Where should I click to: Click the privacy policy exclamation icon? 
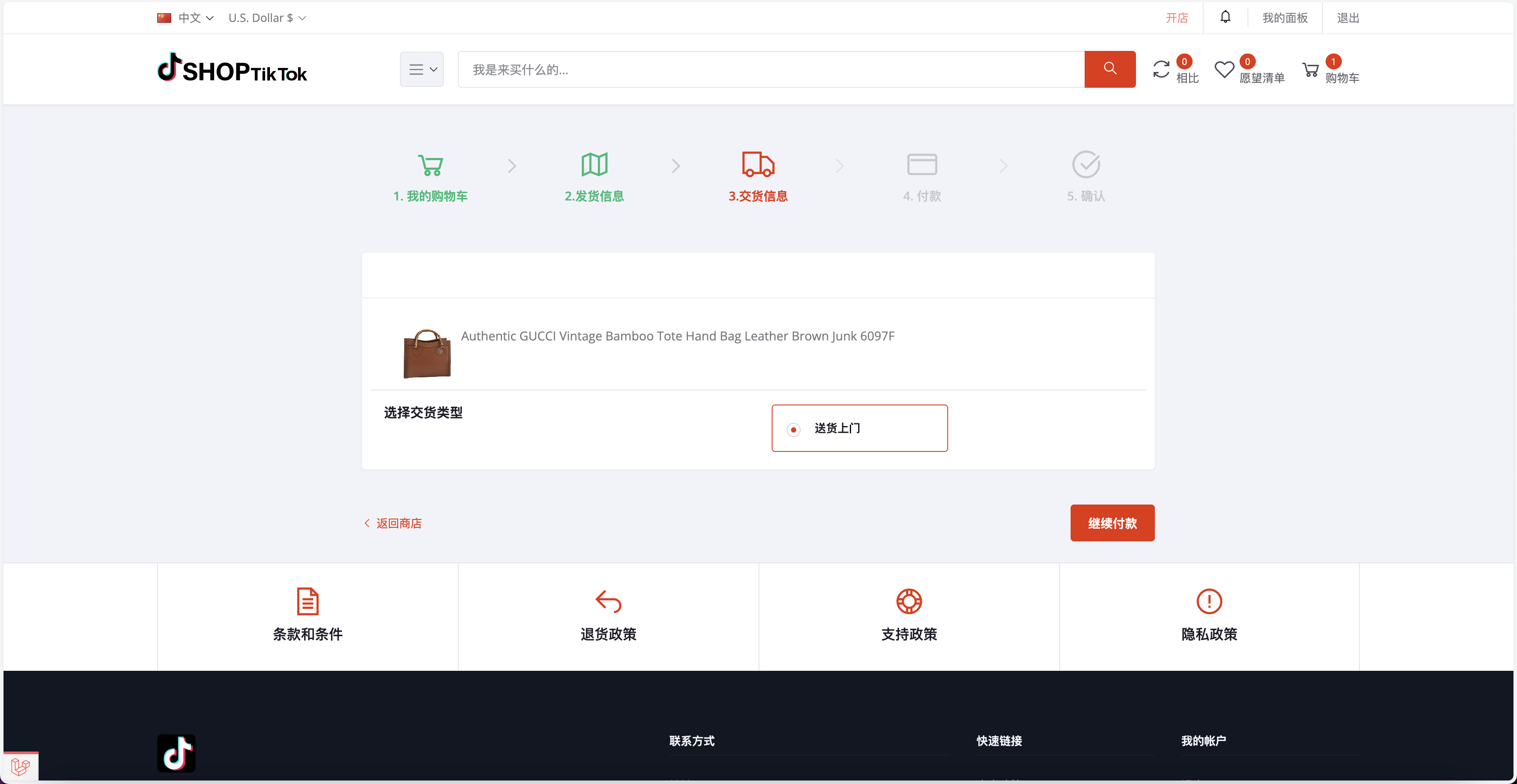(1209, 601)
